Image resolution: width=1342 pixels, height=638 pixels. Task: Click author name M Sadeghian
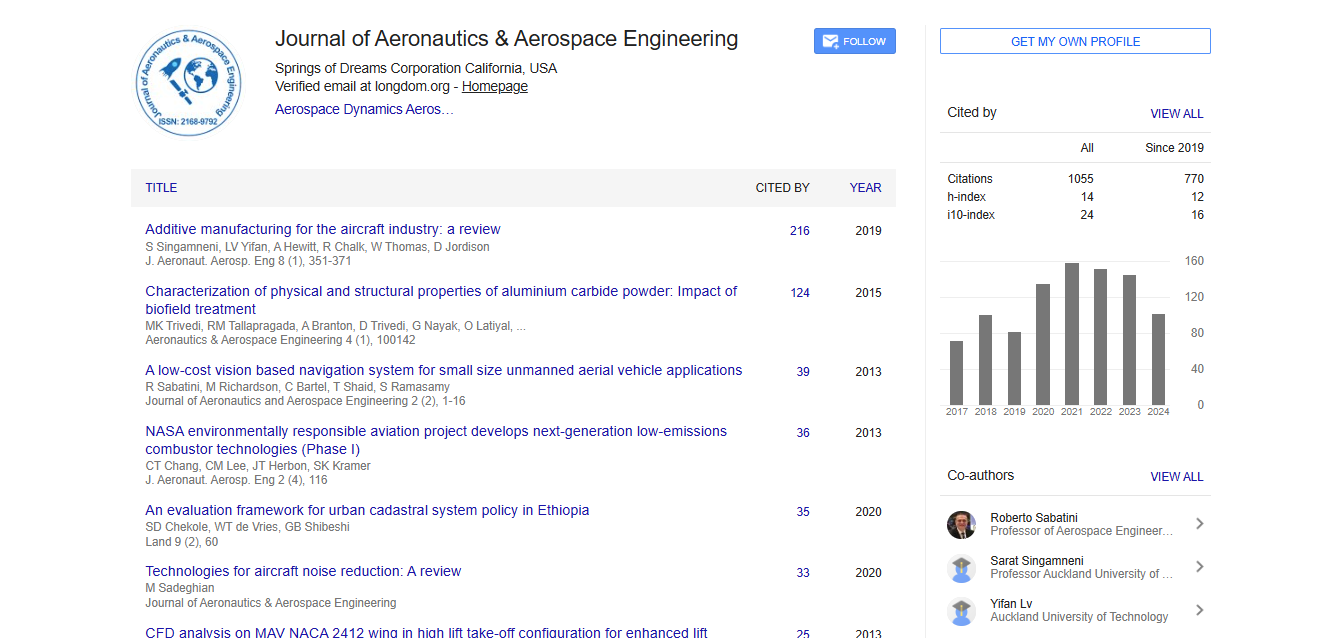click(x=180, y=588)
